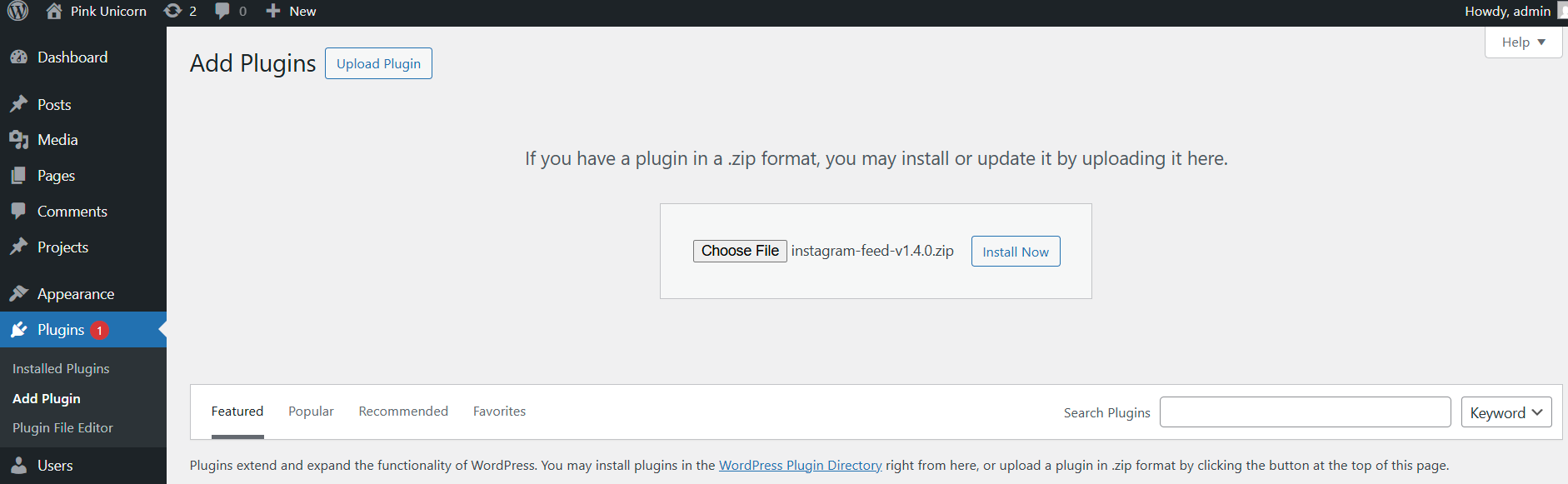The width and height of the screenshot is (1568, 484).
Task: Open the Media library icon
Action: coord(18,140)
